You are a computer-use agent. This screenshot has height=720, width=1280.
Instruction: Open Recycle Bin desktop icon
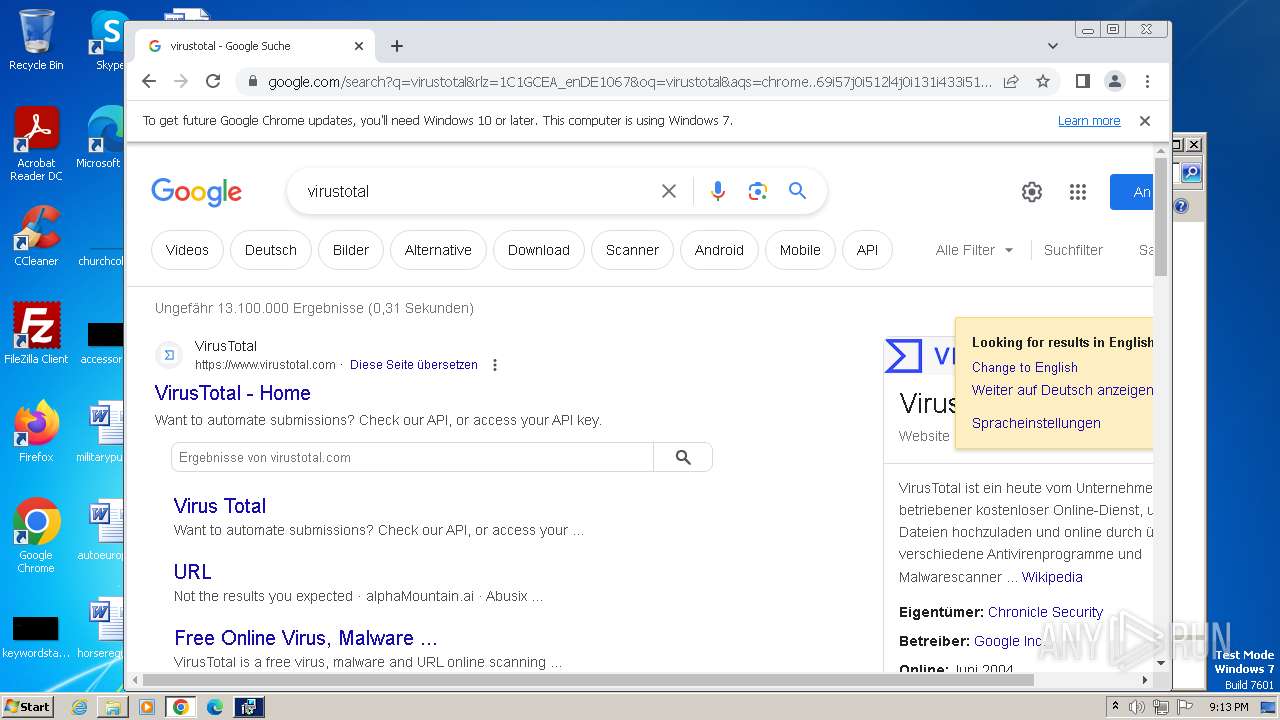[x=35, y=40]
